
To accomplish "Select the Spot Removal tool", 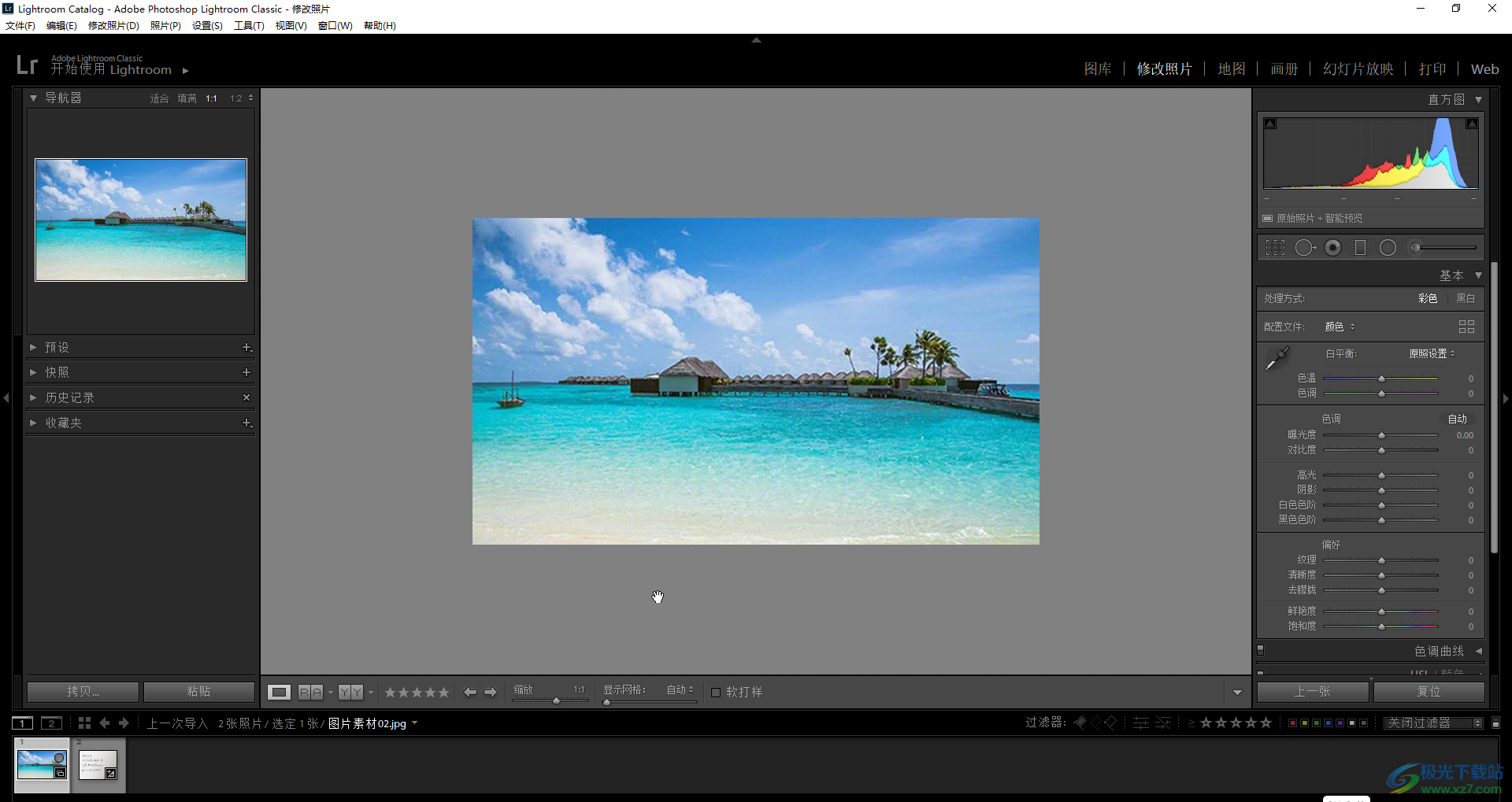I will [x=1305, y=248].
